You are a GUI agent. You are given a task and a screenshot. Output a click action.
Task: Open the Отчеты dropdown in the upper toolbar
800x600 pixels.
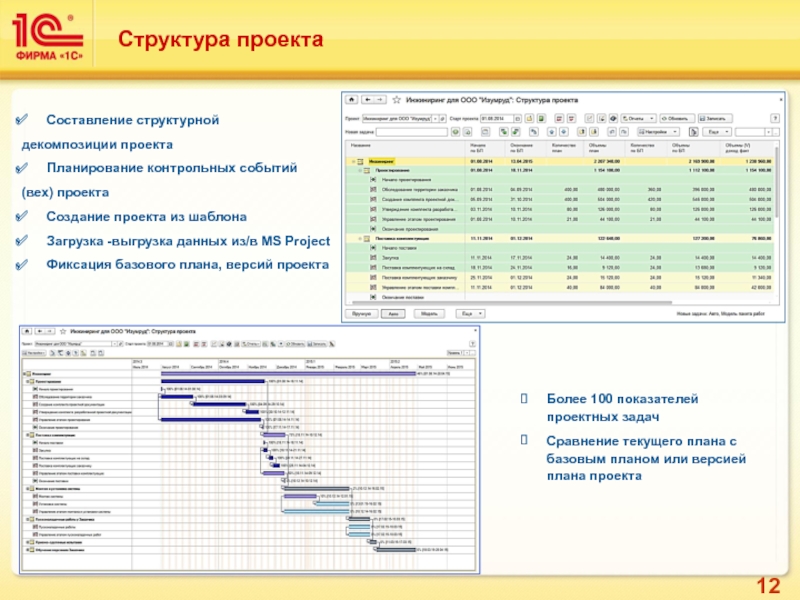tap(634, 117)
